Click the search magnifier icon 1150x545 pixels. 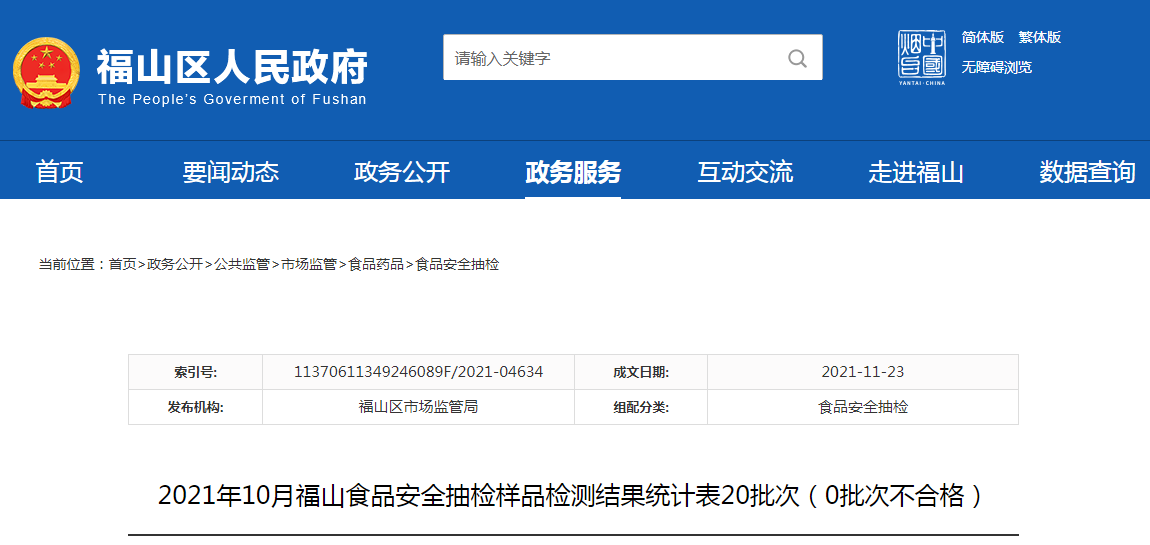pyautogui.click(x=797, y=58)
